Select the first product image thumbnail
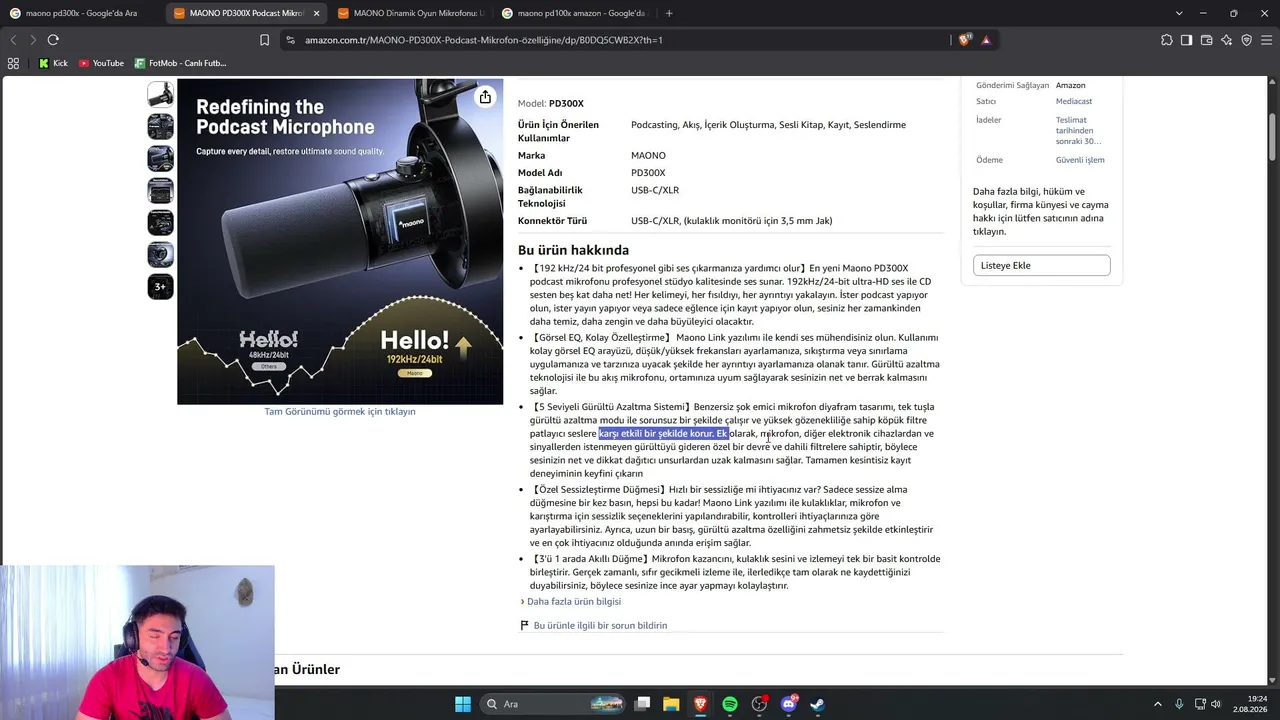1280x720 pixels. [160, 94]
